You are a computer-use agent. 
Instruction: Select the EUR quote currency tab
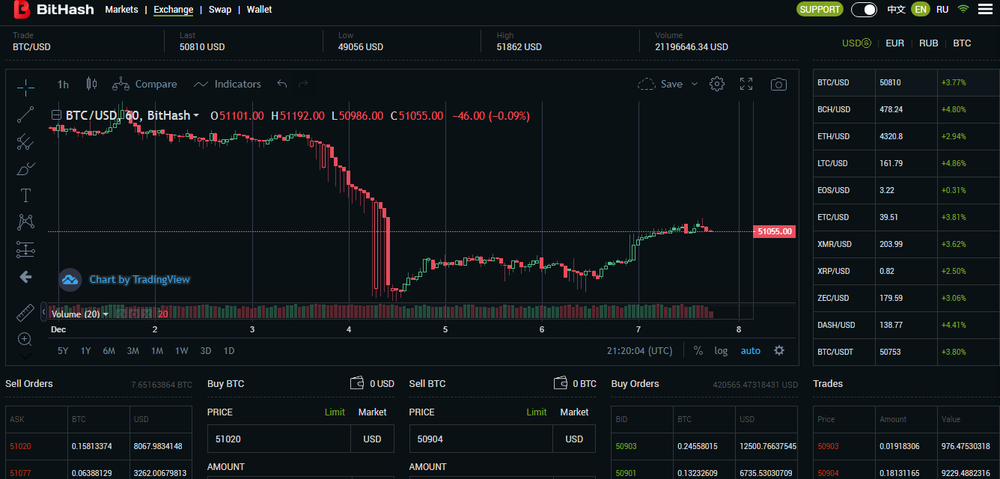[895, 43]
